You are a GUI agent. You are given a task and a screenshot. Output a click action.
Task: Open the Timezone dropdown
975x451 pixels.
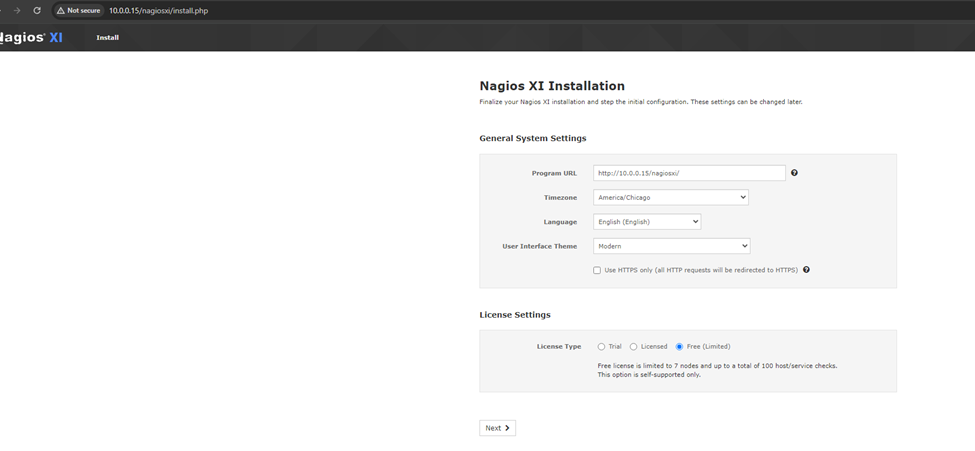click(670, 197)
